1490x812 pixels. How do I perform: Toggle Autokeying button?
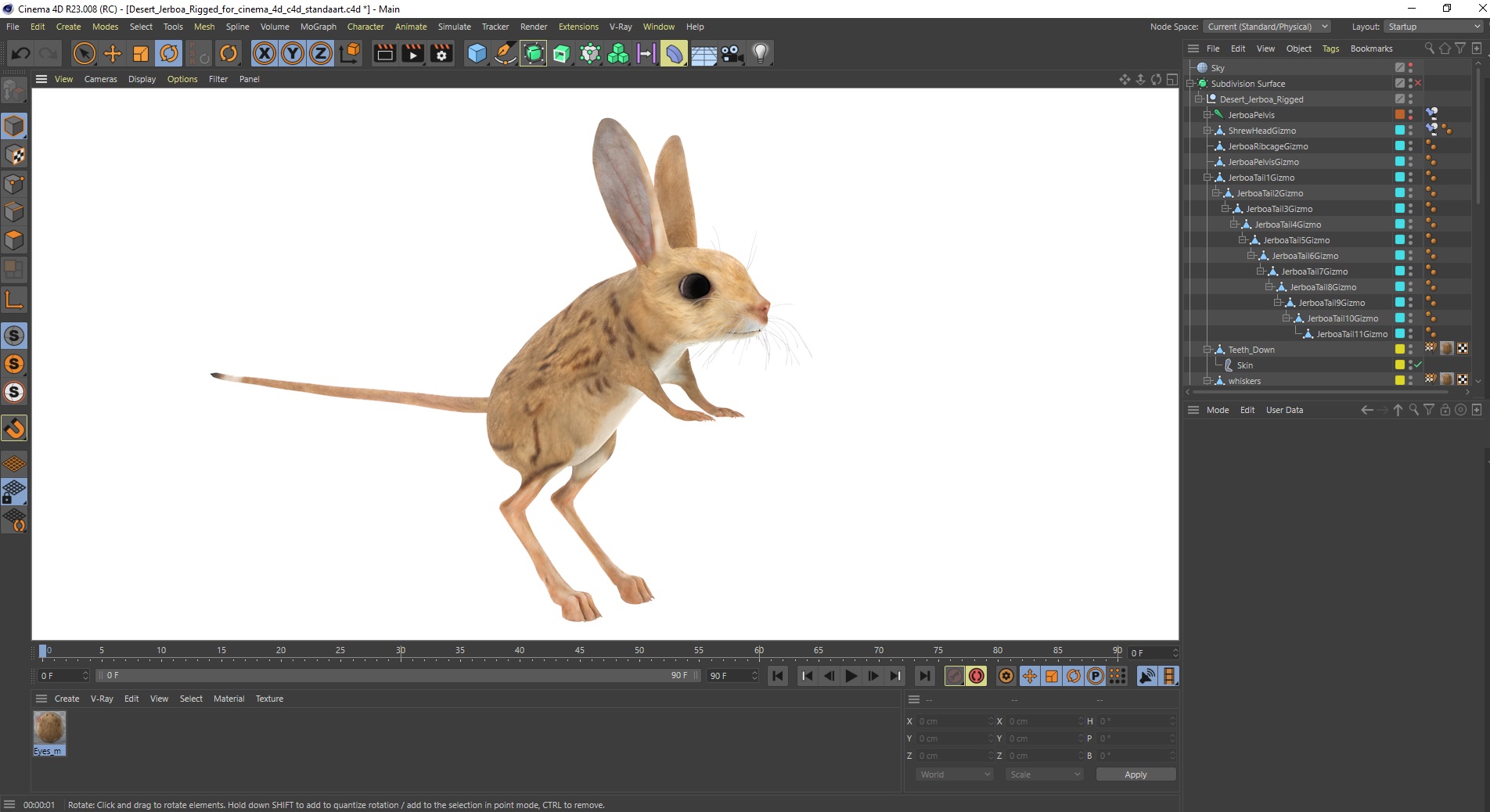[x=977, y=676]
